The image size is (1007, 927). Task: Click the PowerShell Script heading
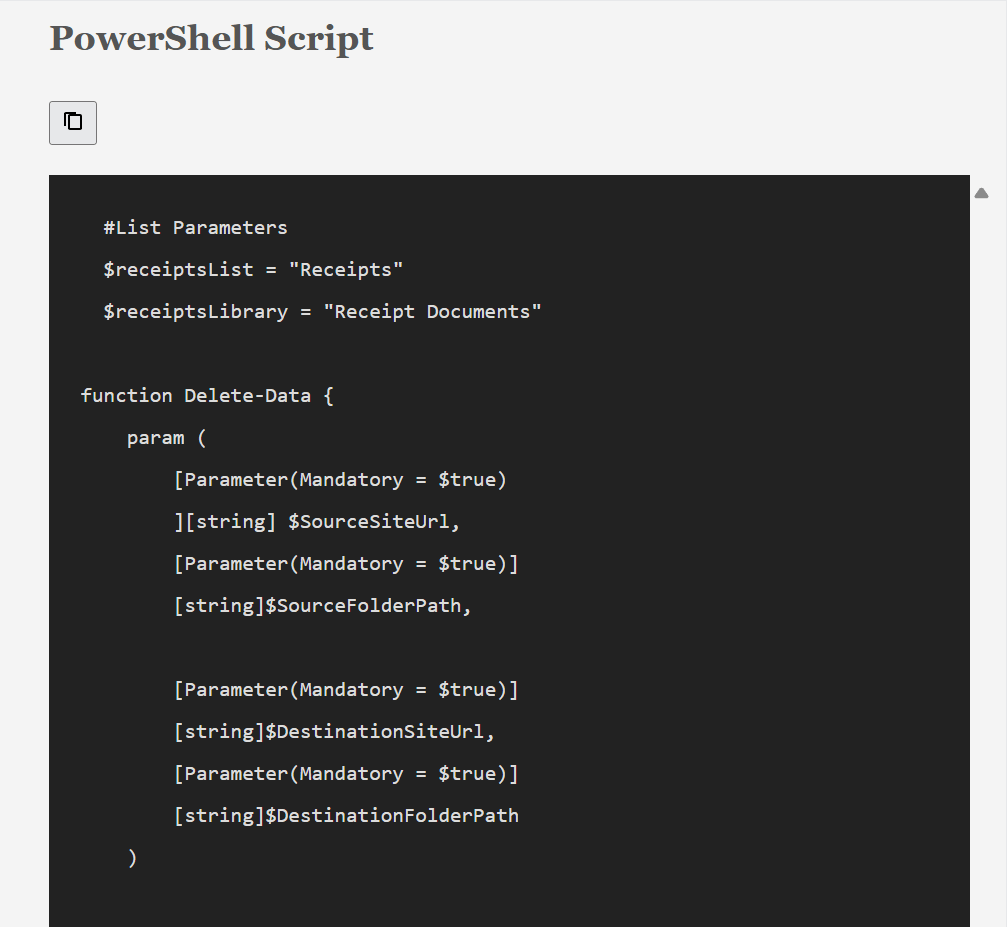pos(211,38)
